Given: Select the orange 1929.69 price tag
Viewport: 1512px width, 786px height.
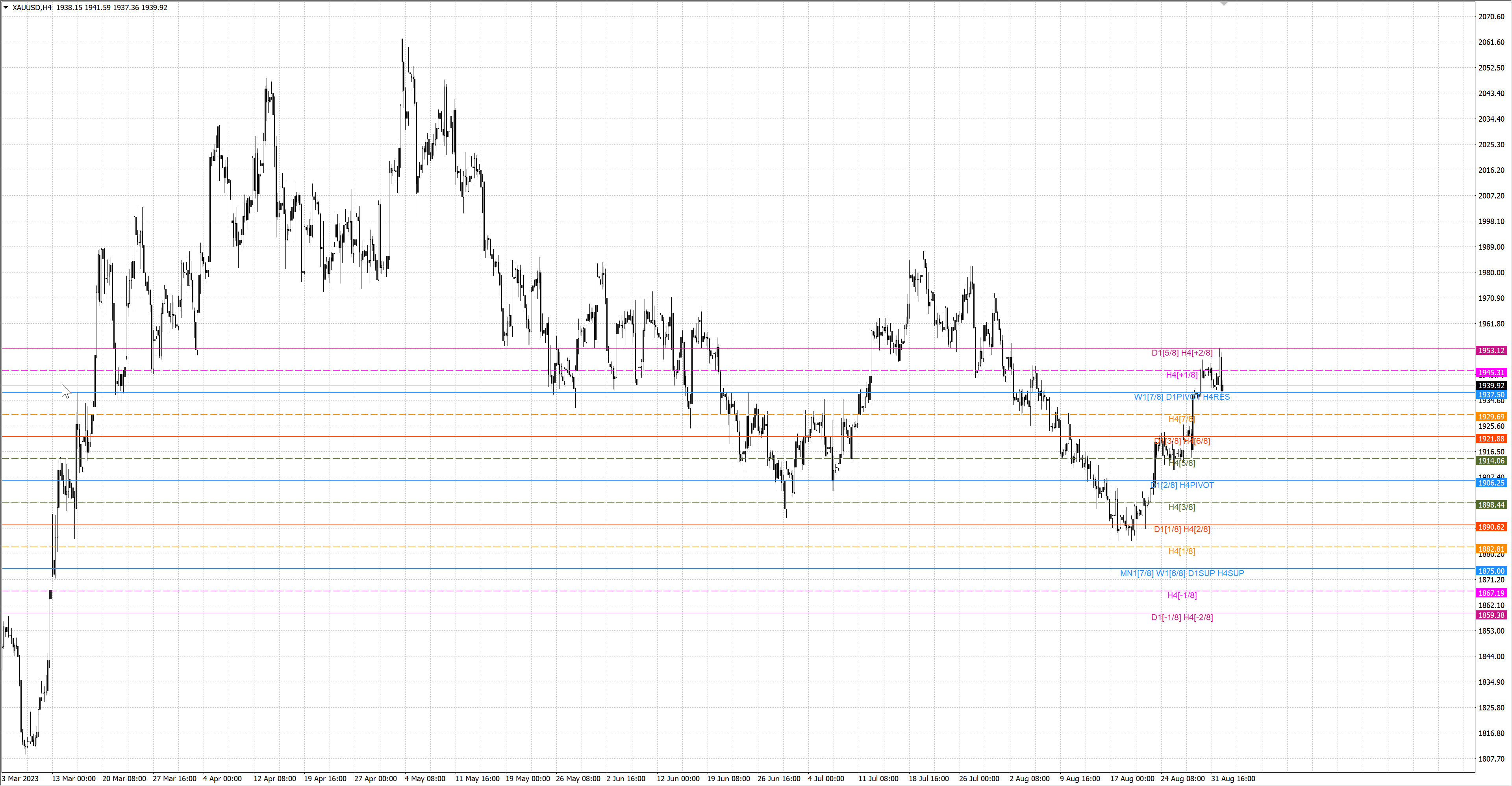Looking at the screenshot, I should [1491, 417].
